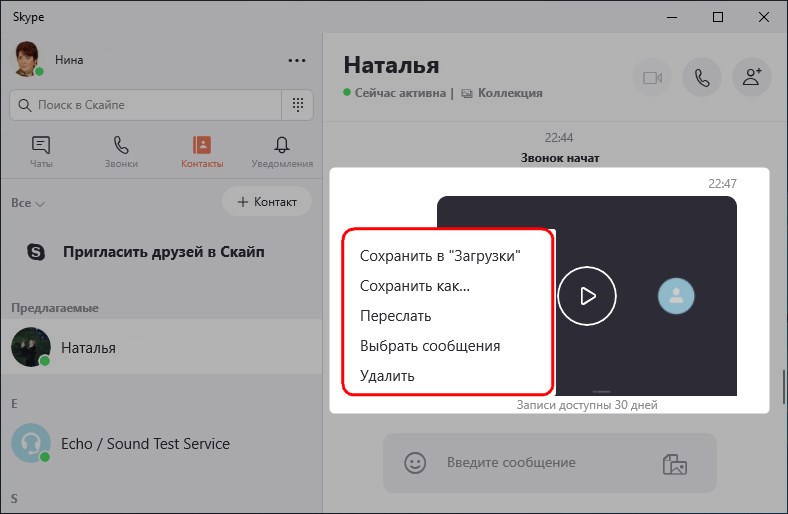The height and width of the screenshot is (514, 788).
Task: Click the chat scrollbar thumb
Action: click(x=783, y=387)
